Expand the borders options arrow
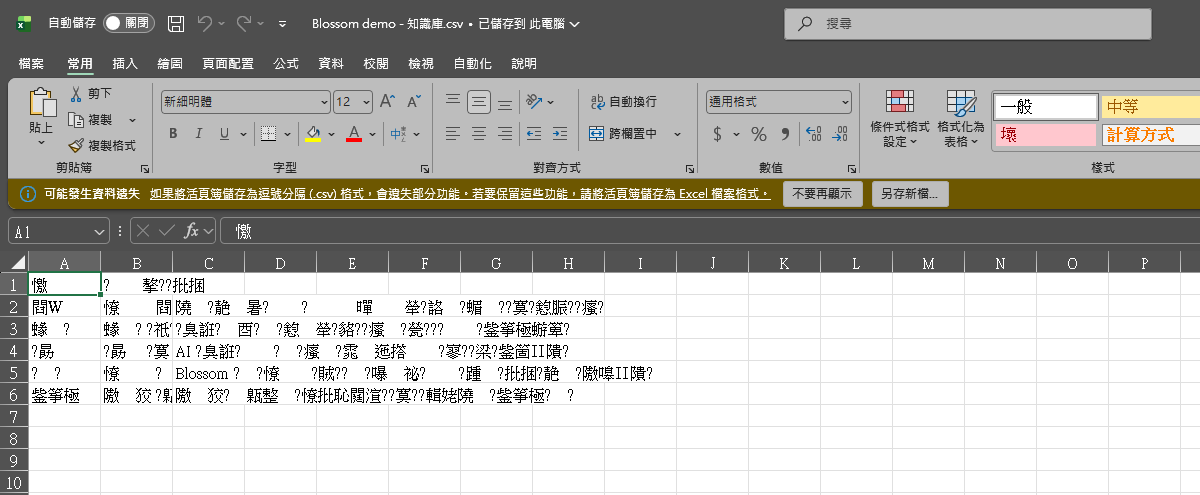Viewport: 1200px width, 495px height. (x=285, y=134)
